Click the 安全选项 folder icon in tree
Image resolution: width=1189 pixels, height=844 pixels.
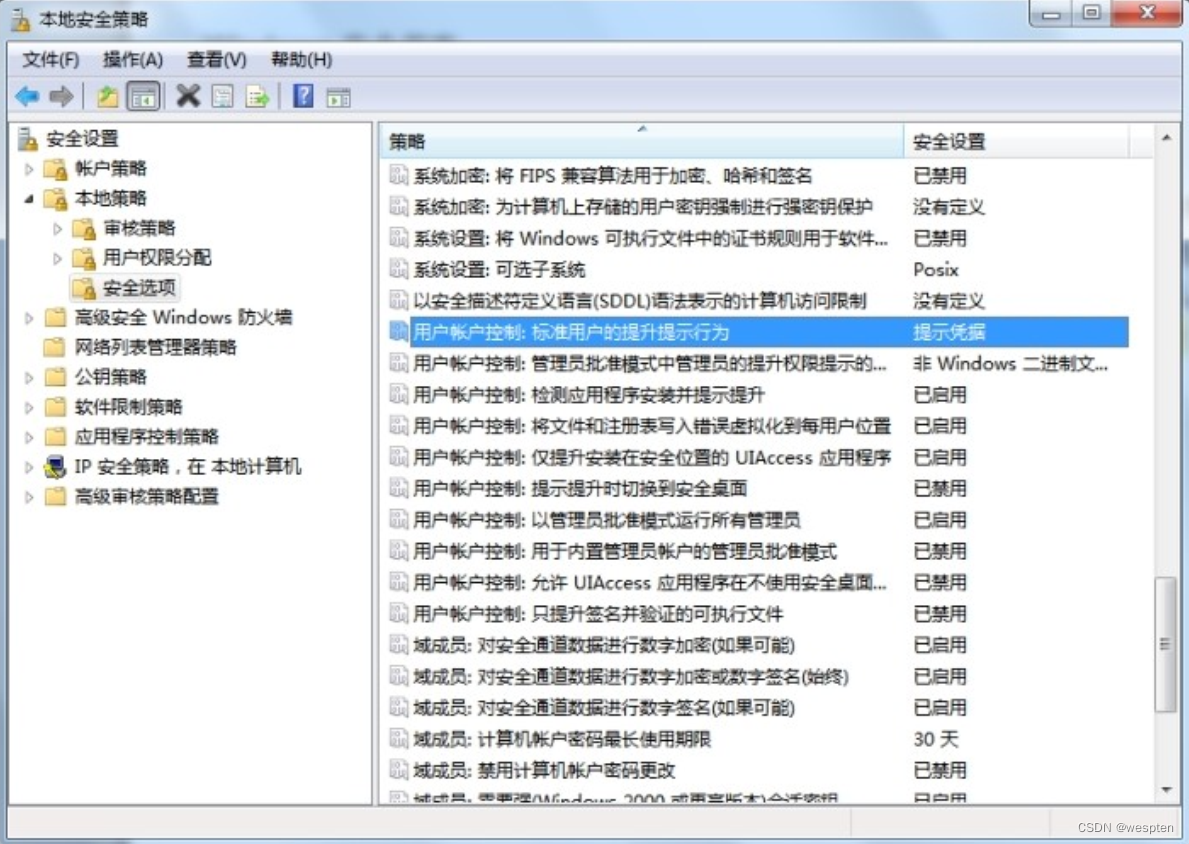83,287
